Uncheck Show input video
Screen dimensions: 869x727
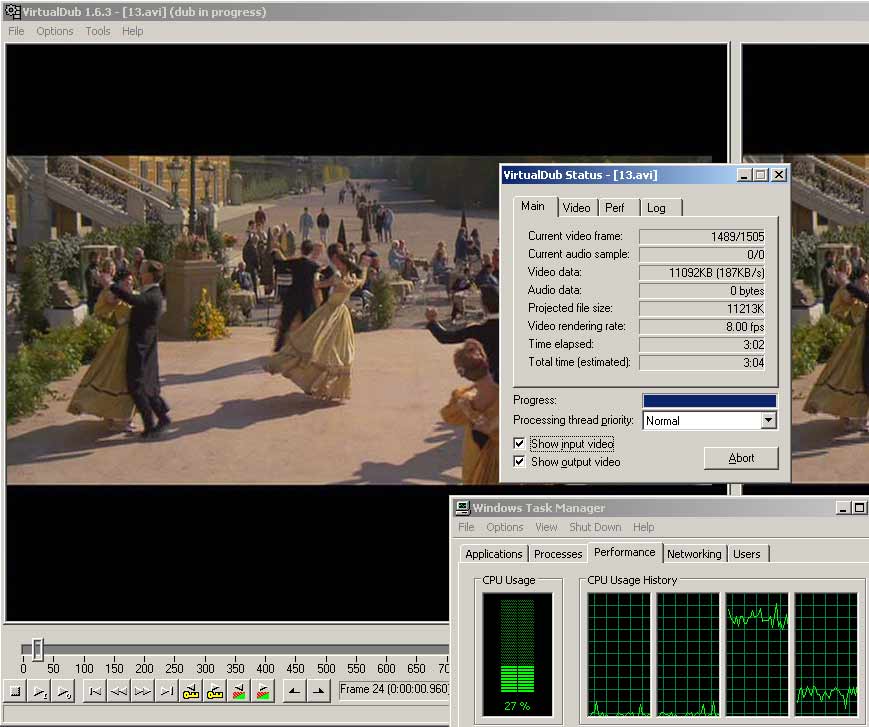[519, 443]
